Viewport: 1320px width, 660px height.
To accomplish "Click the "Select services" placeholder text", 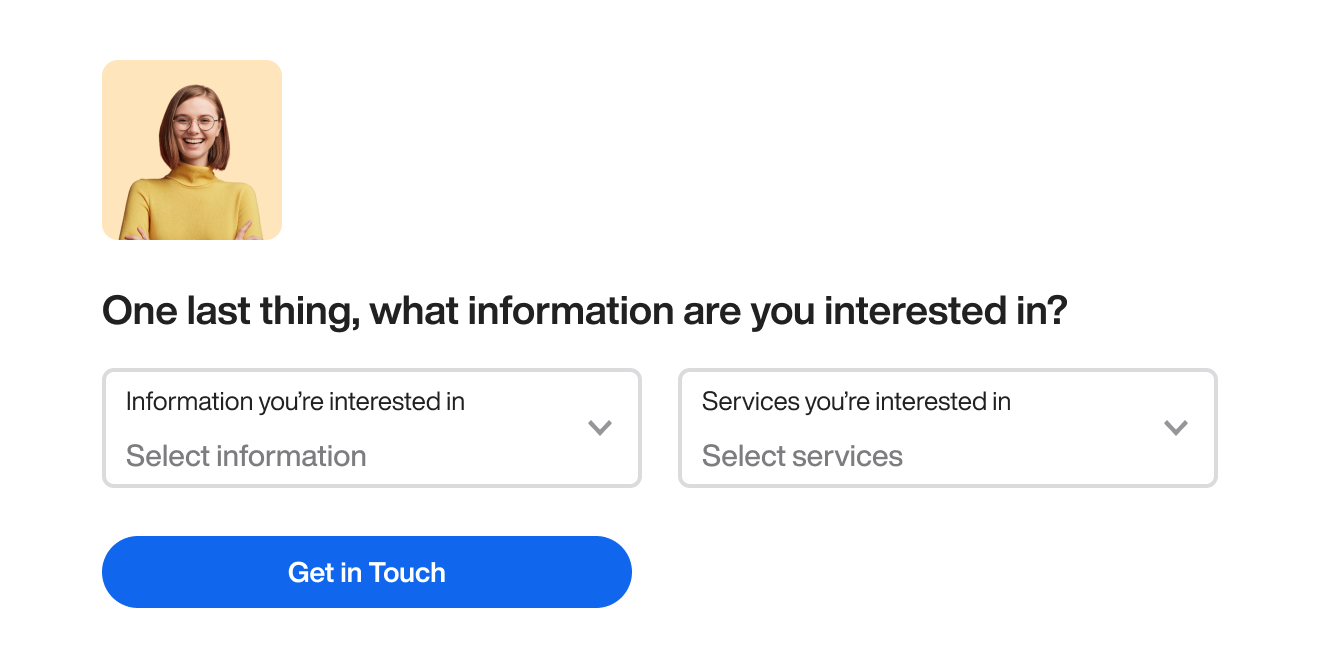I will click(802, 456).
